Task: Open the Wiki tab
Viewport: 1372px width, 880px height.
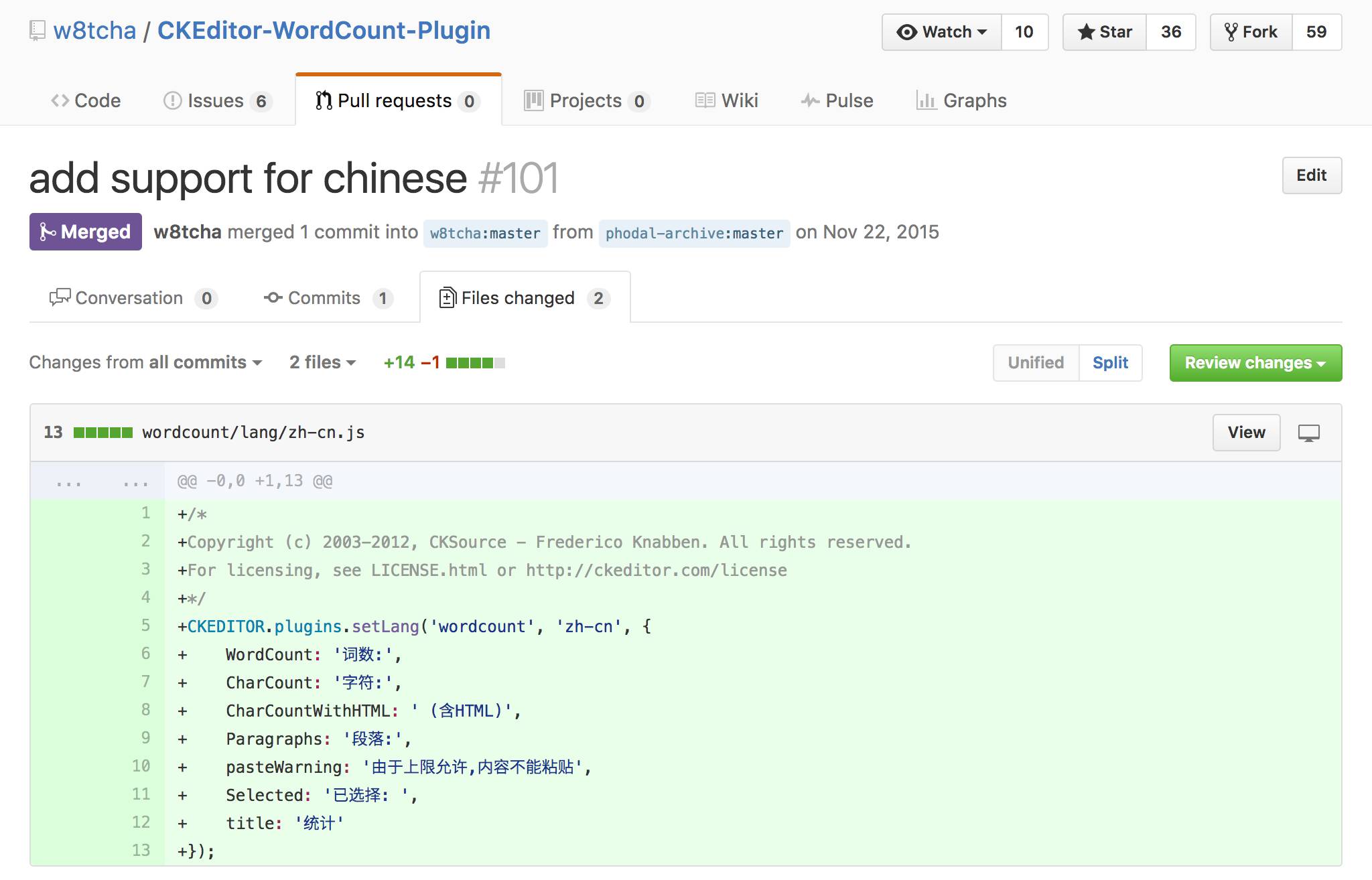Action: pos(727,100)
